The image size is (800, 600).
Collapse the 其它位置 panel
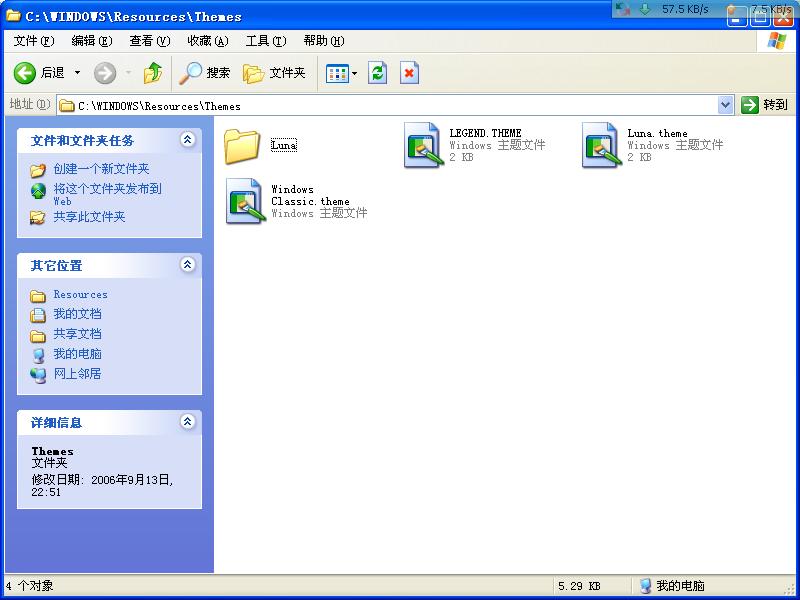click(188, 264)
